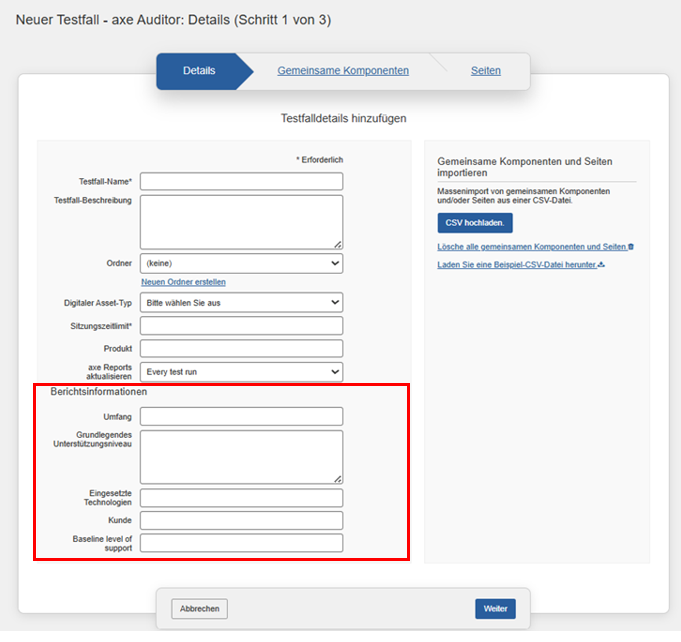Click into the Kunde input field
Image resolution: width=681 pixels, height=642 pixels.
[x=241, y=520]
